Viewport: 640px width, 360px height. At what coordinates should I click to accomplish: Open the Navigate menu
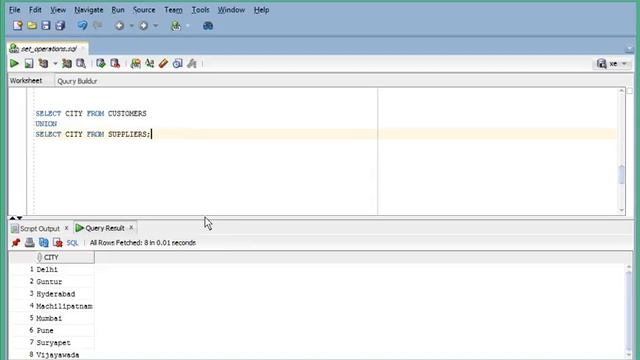[x=89, y=10]
